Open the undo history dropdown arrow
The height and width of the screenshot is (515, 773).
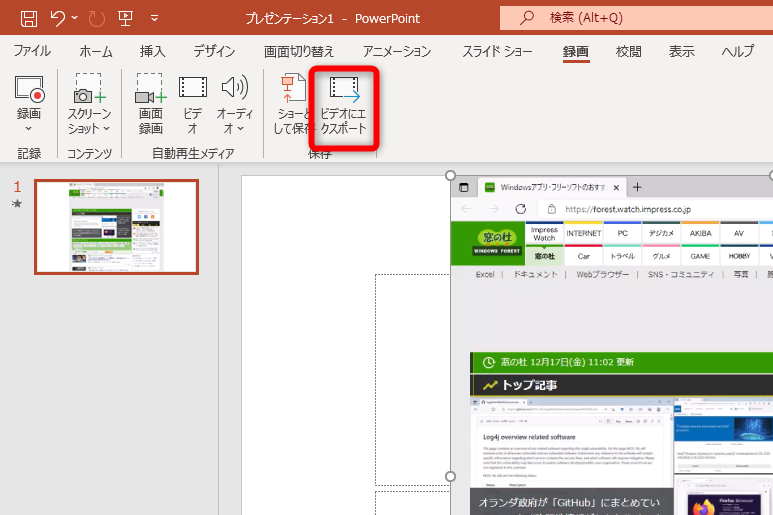pos(74,18)
